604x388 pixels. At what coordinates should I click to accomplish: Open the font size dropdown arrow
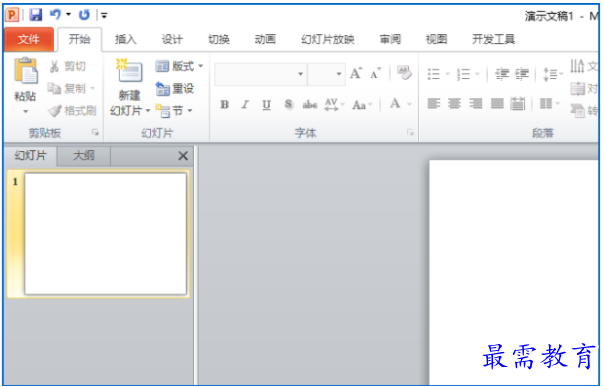(x=339, y=74)
